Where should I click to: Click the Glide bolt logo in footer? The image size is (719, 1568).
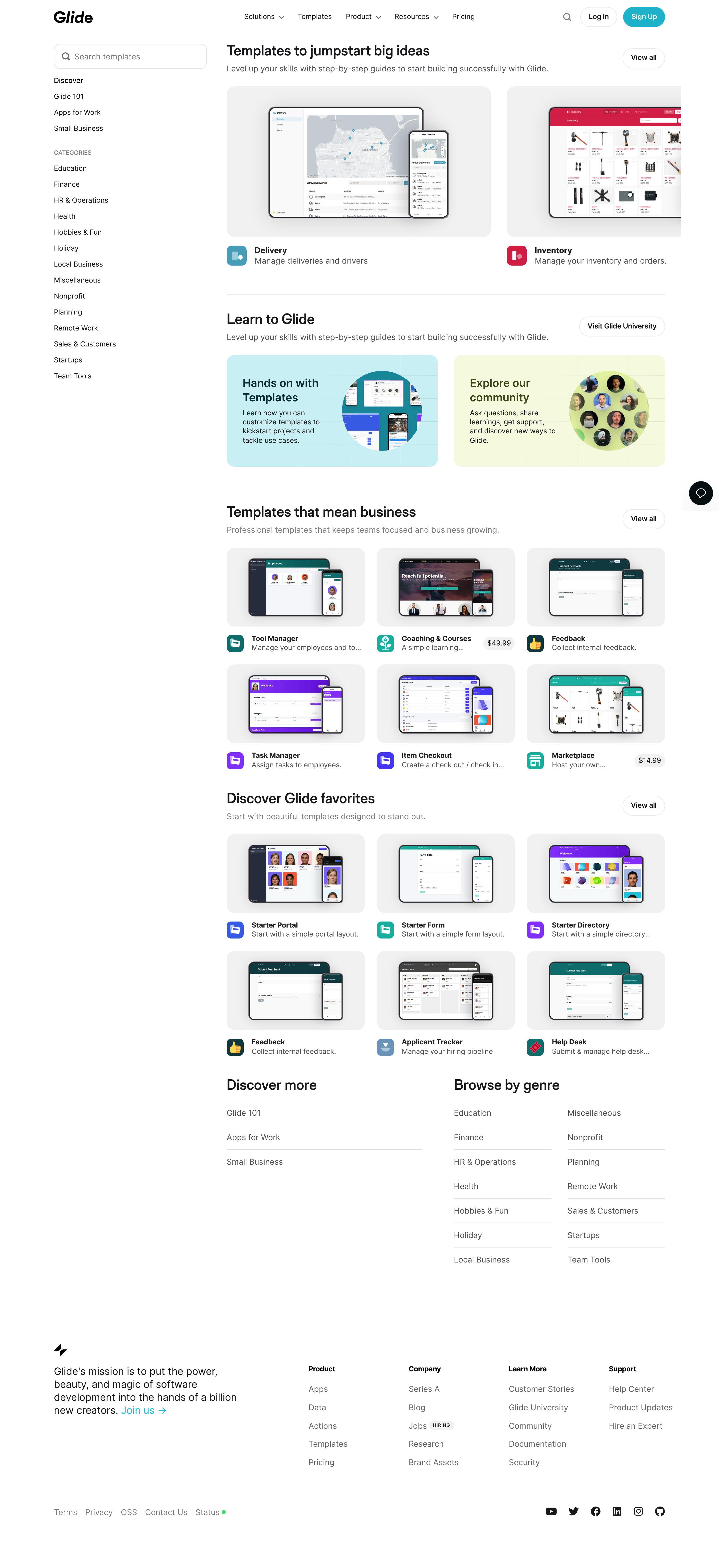(x=60, y=1350)
